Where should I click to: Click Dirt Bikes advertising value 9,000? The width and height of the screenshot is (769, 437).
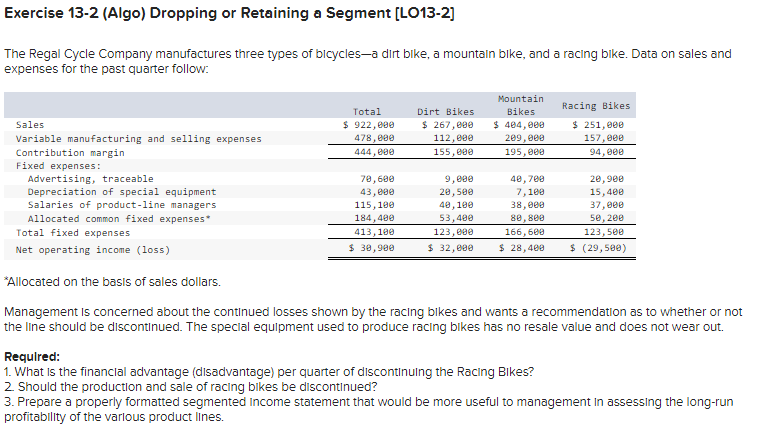pyautogui.click(x=459, y=179)
